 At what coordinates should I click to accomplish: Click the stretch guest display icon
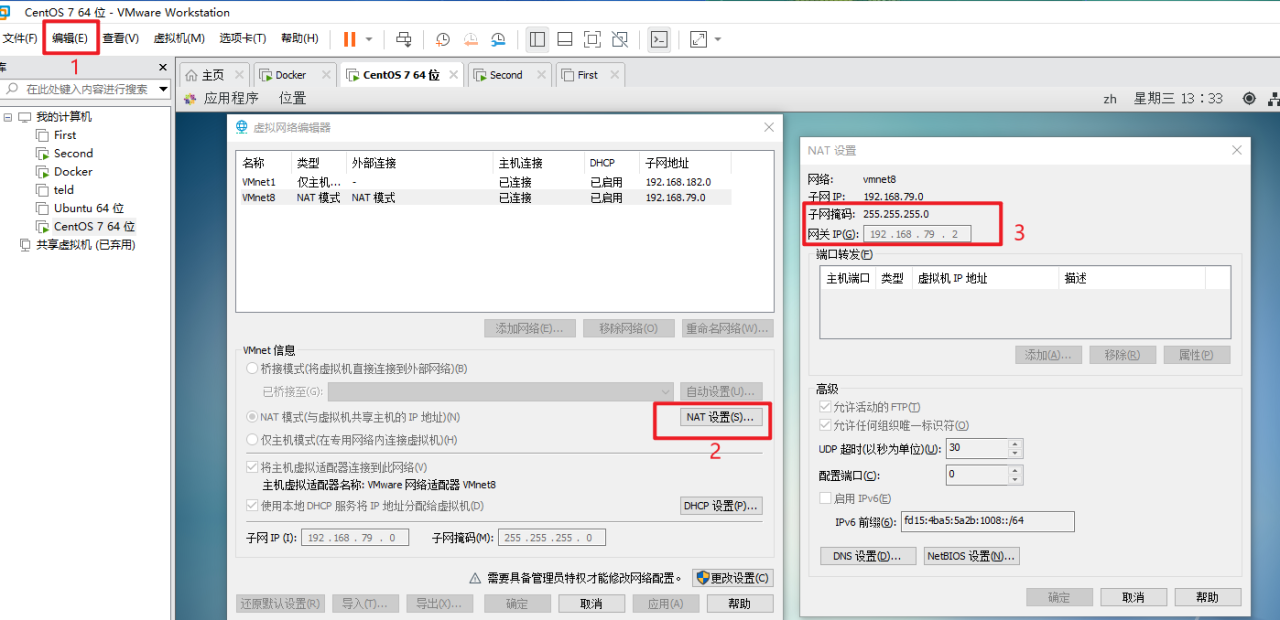point(698,39)
